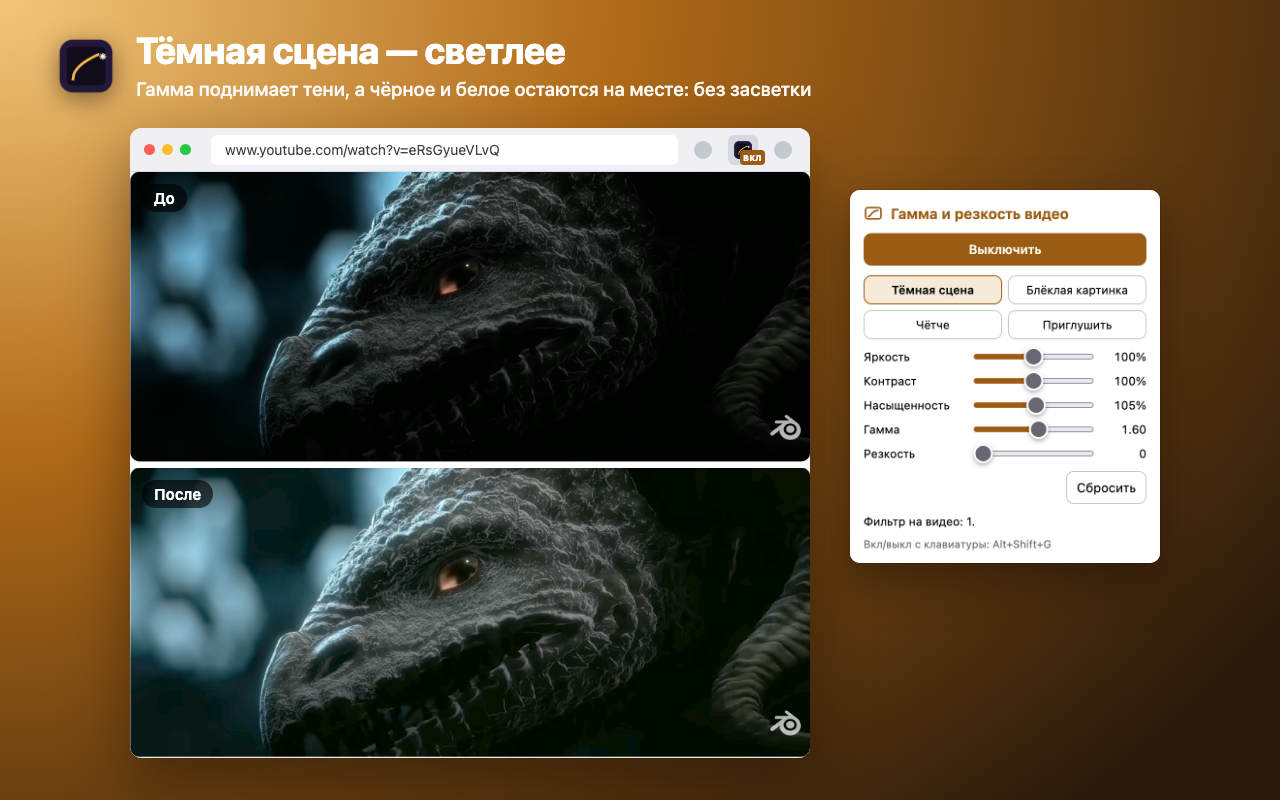Click the Резкость value 0
The width and height of the screenshot is (1280, 800).
coord(1142,453)
